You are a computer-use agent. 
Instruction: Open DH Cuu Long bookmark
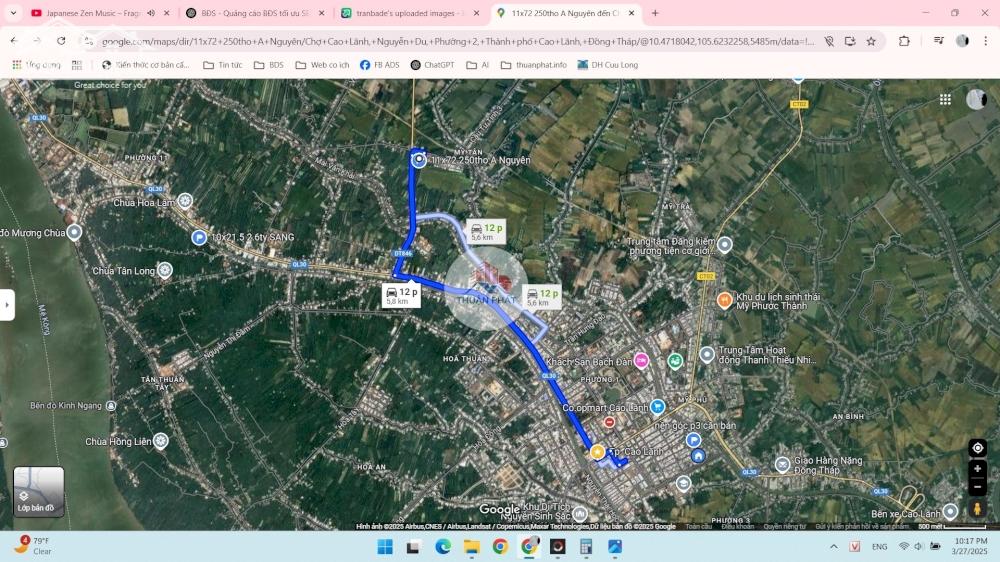click(x=607, y=65)
